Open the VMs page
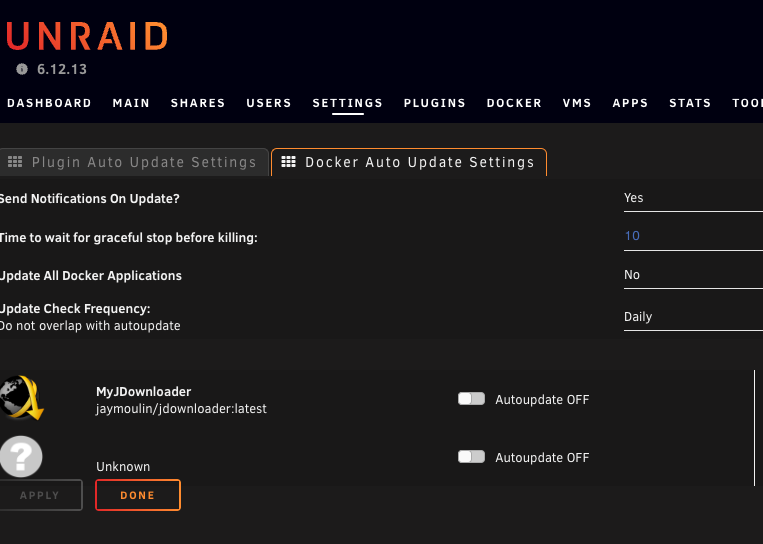This screenshot has height=544, width=763. pyautogui.click(x=577, y=103)
